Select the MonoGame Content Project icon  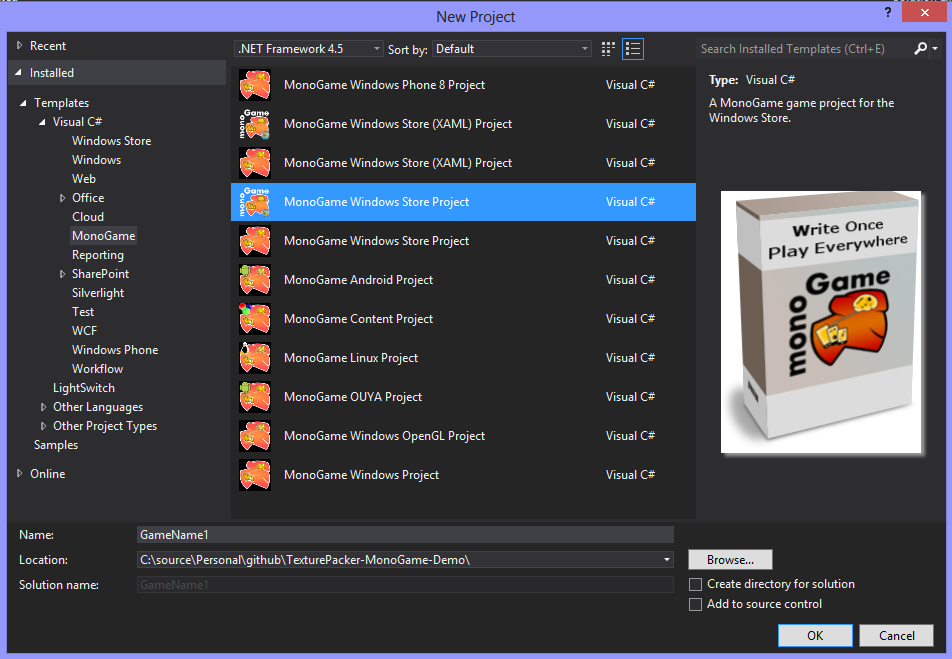[x=255, y=319]
